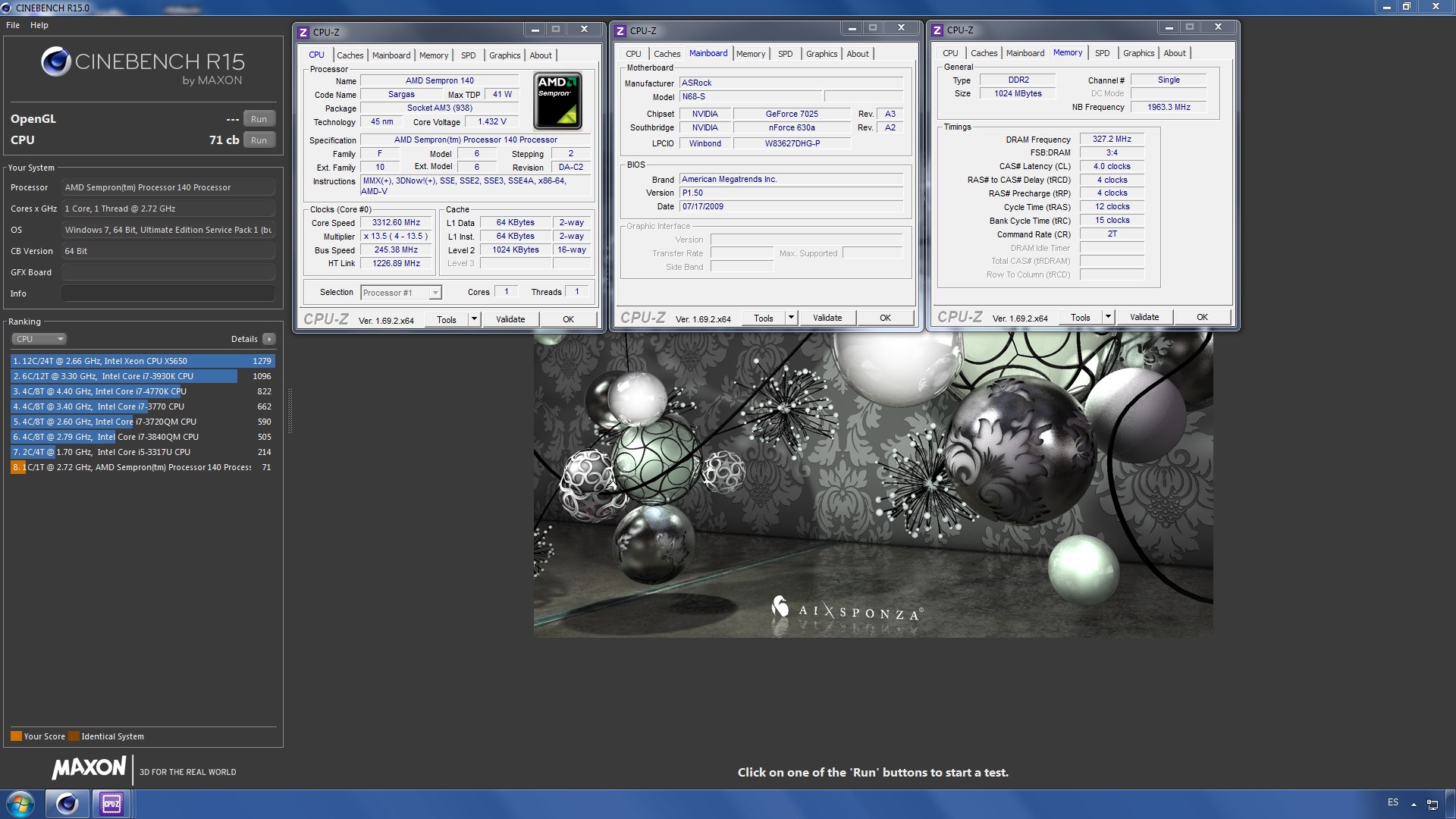Click the Processor field in Your System
1456x819 pixels.
tap(168, 187)
